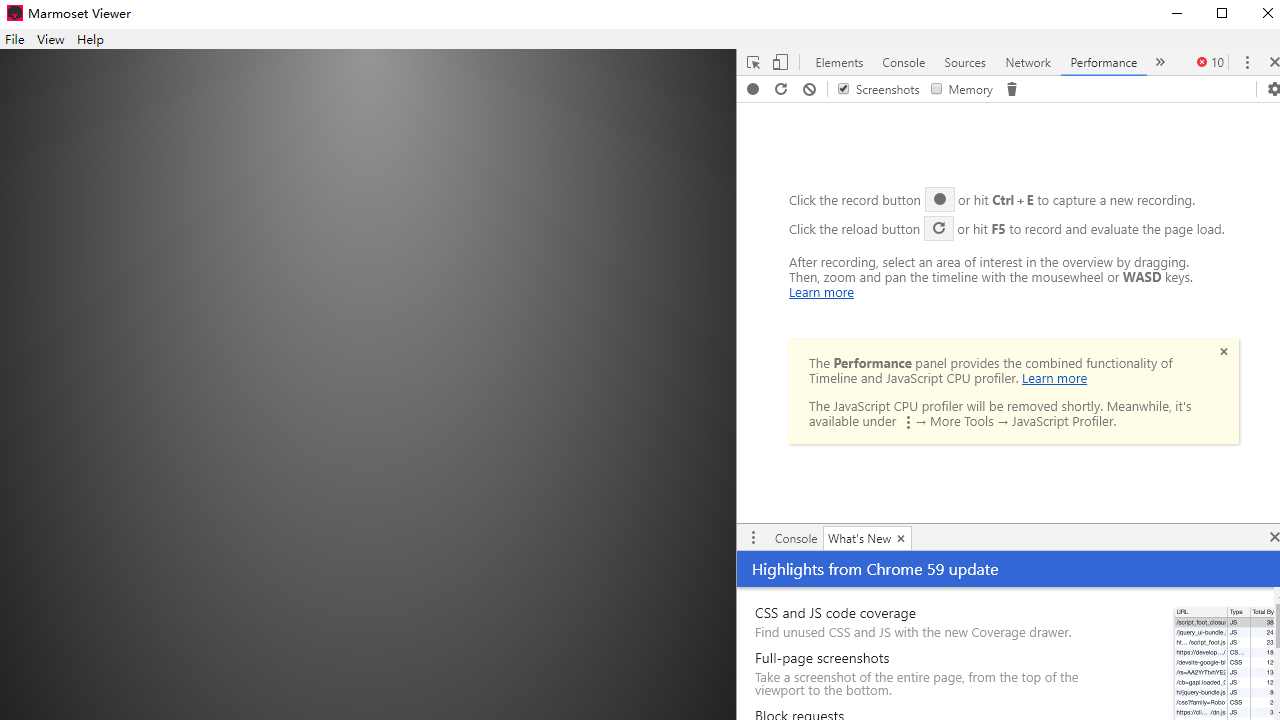Click the Learn more link in yellow notice
Screen dimensions: 1280x720
(1054, 378)
